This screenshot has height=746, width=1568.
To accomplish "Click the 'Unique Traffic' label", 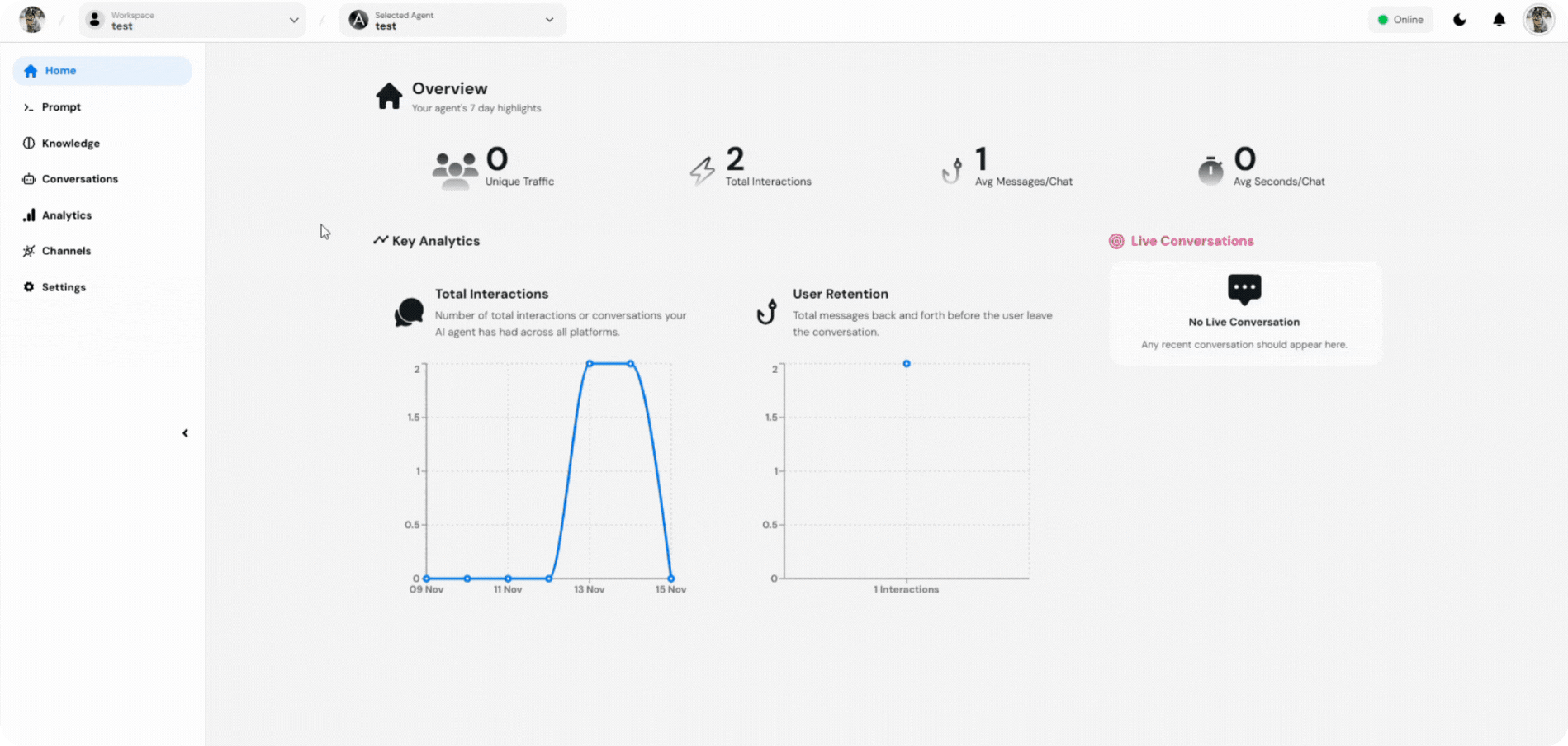I will (519, 182).
